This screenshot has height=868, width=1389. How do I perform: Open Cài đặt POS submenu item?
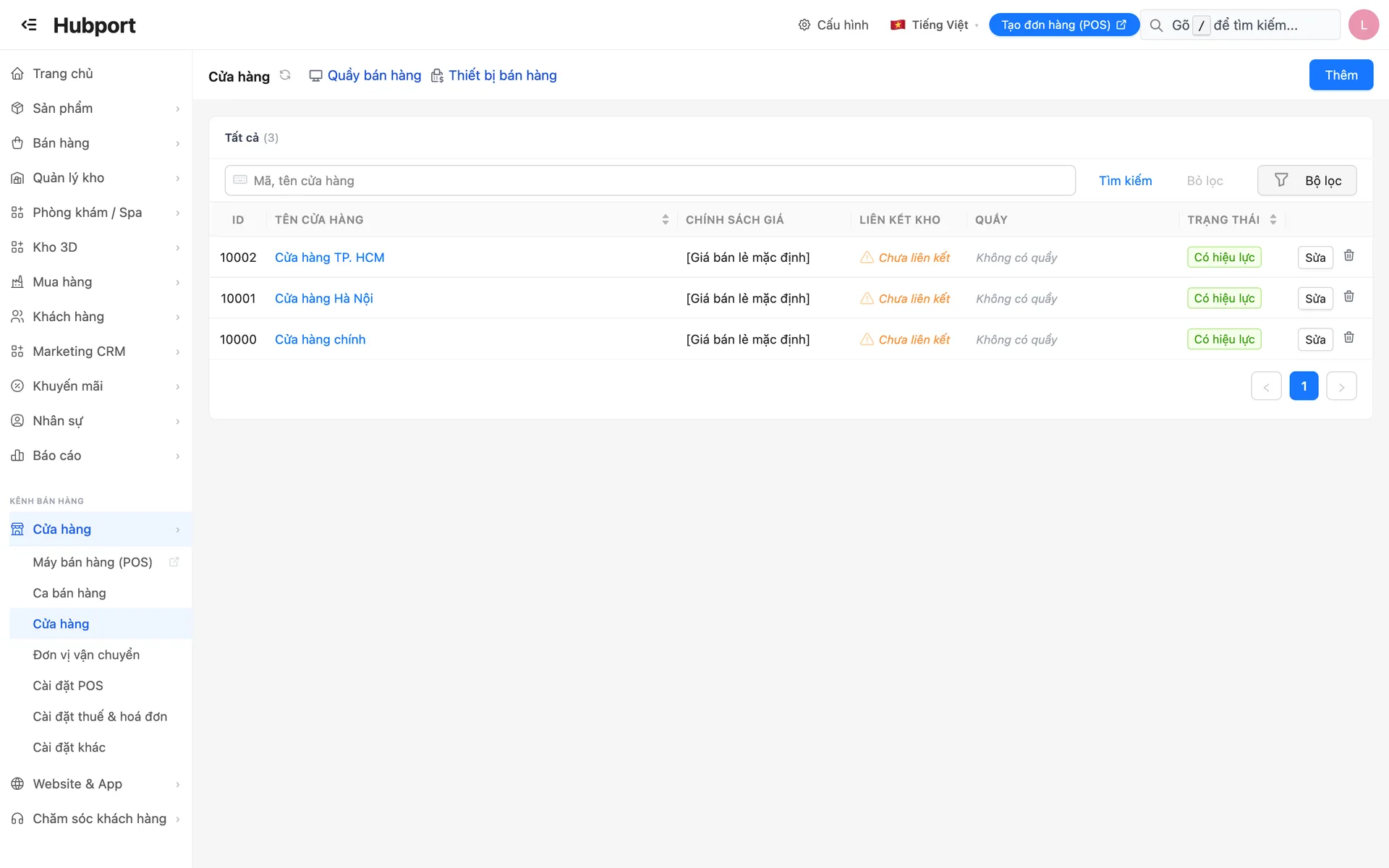coord(68,686)
